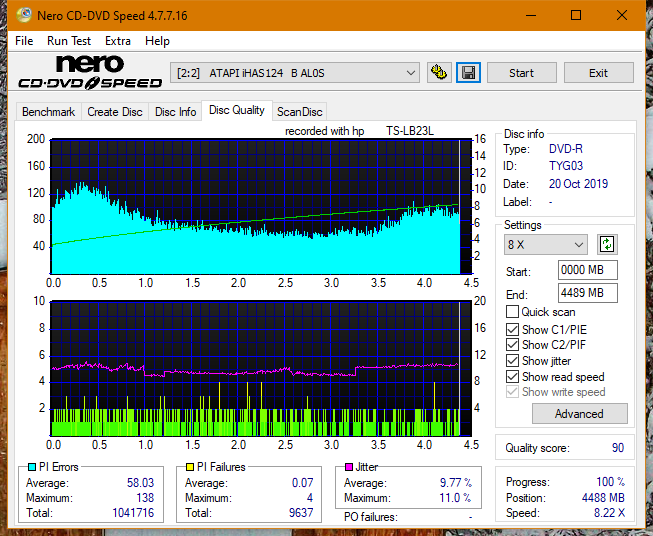Viewport: 653px width, 536px height.
Task: Uncheck Show C2/PIF checkbox
Action: tap(512, 345)
